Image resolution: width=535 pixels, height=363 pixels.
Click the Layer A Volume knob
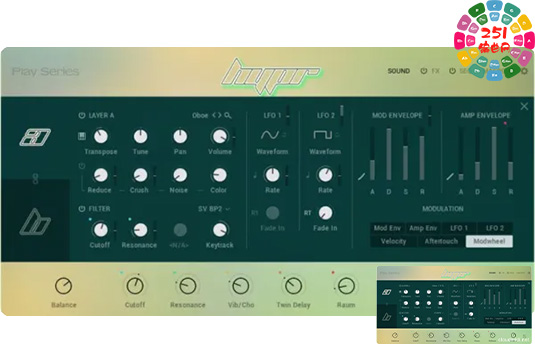(x=220, y=136)
